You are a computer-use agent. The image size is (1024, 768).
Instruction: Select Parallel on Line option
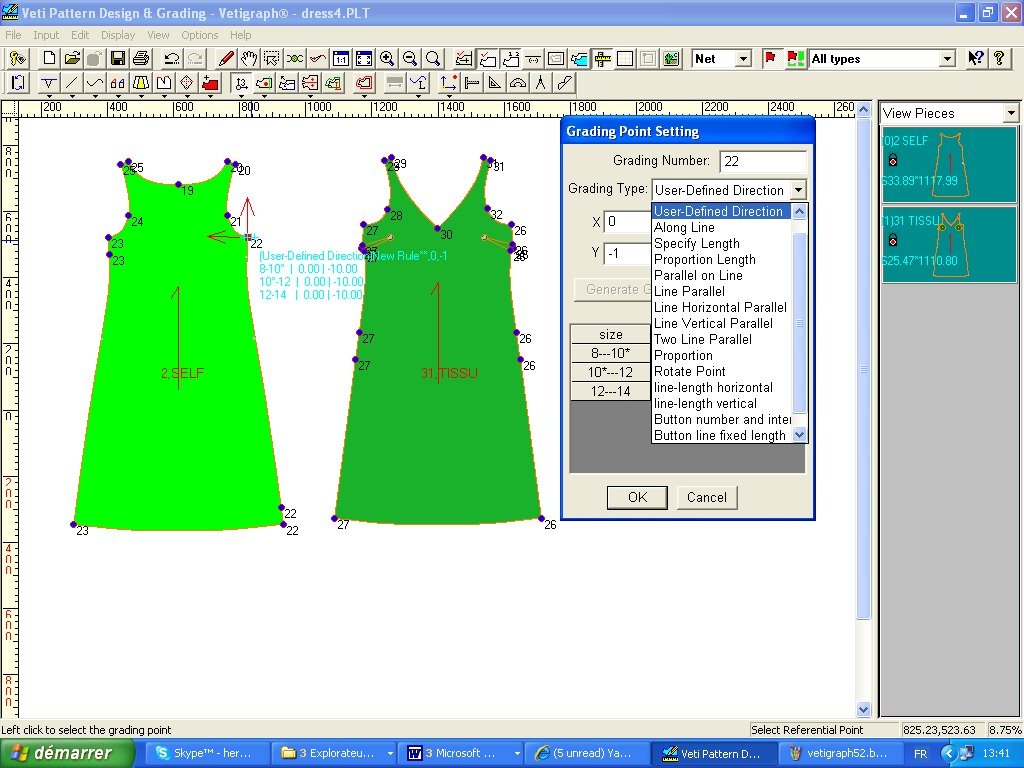(x=722, y=275)
